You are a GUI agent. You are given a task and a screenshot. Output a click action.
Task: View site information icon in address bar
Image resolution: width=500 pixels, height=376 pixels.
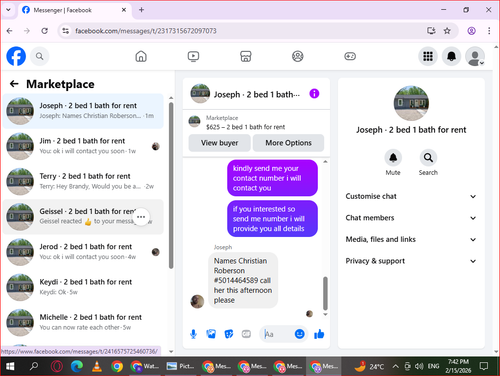[66, 31]
